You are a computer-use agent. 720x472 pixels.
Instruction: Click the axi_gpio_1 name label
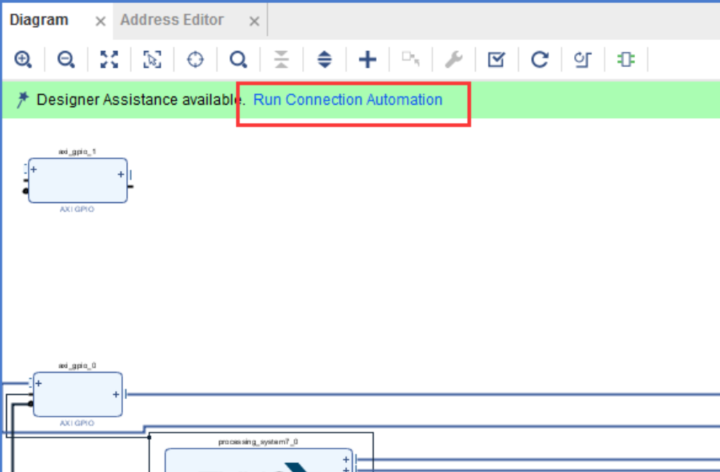(77, 152)
